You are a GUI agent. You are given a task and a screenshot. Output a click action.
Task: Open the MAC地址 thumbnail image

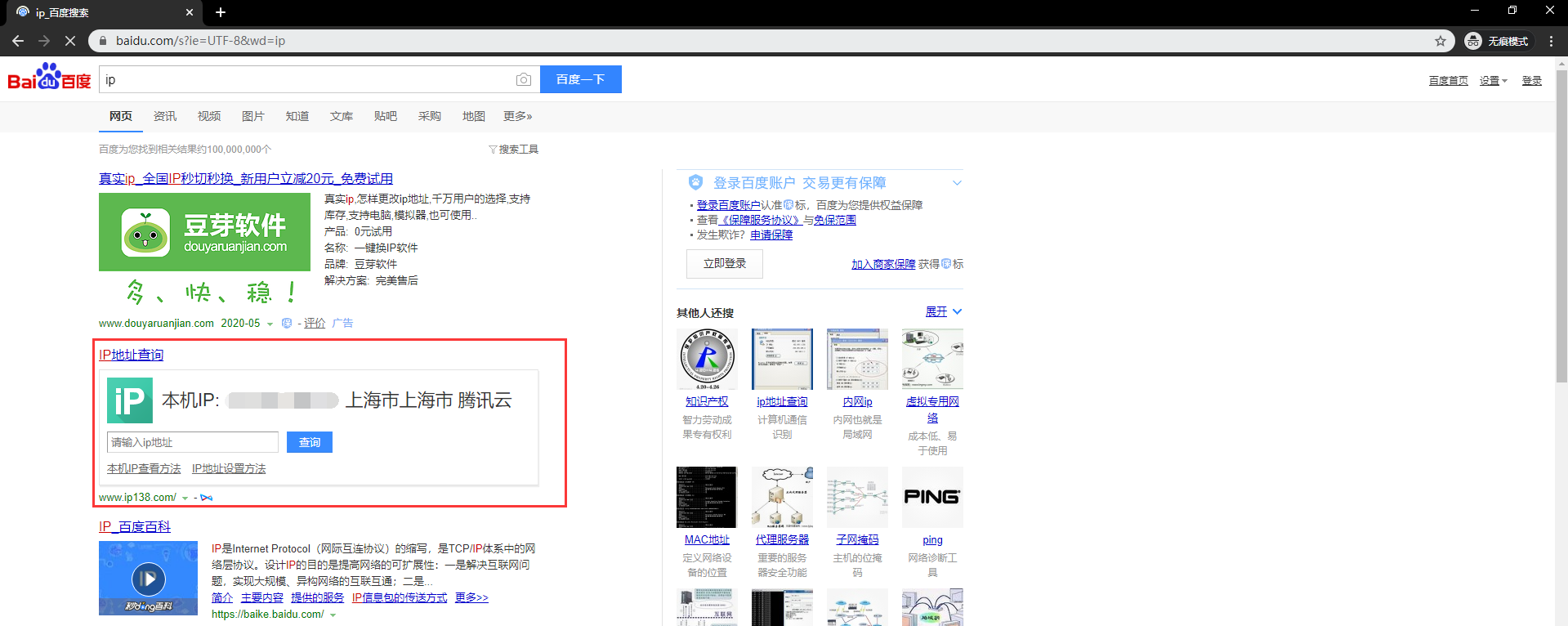pos(707,497)
